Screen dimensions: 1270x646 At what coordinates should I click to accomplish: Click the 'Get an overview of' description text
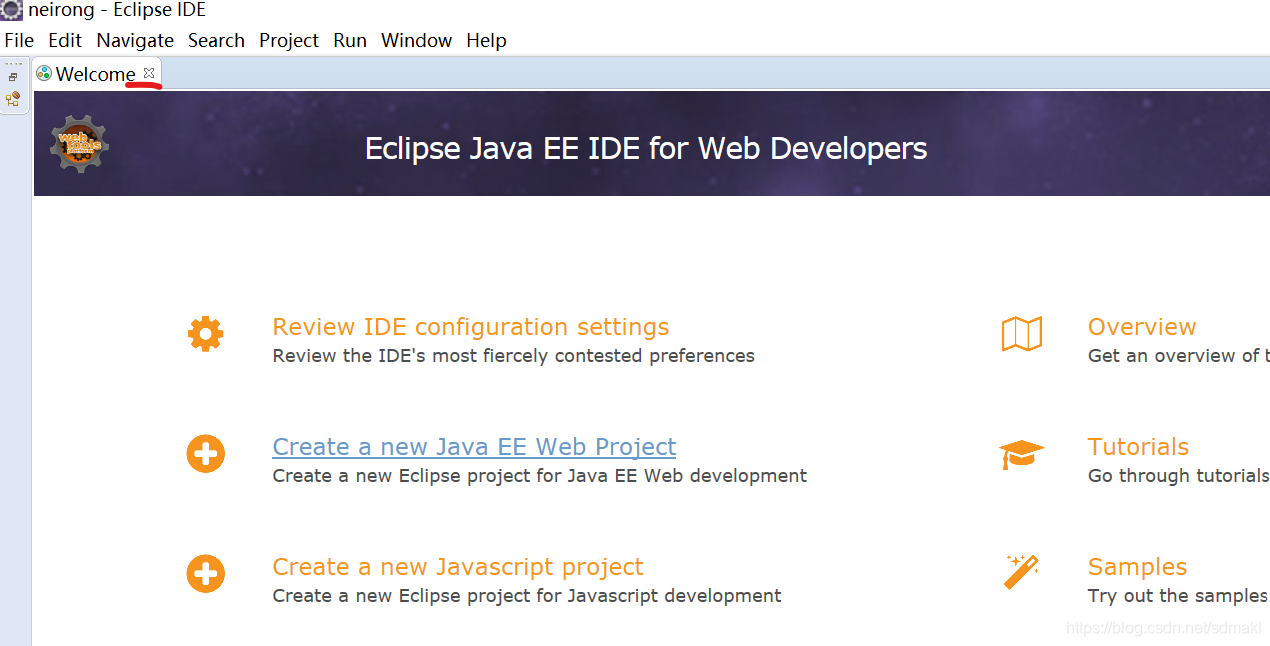tap(1178, 356)
